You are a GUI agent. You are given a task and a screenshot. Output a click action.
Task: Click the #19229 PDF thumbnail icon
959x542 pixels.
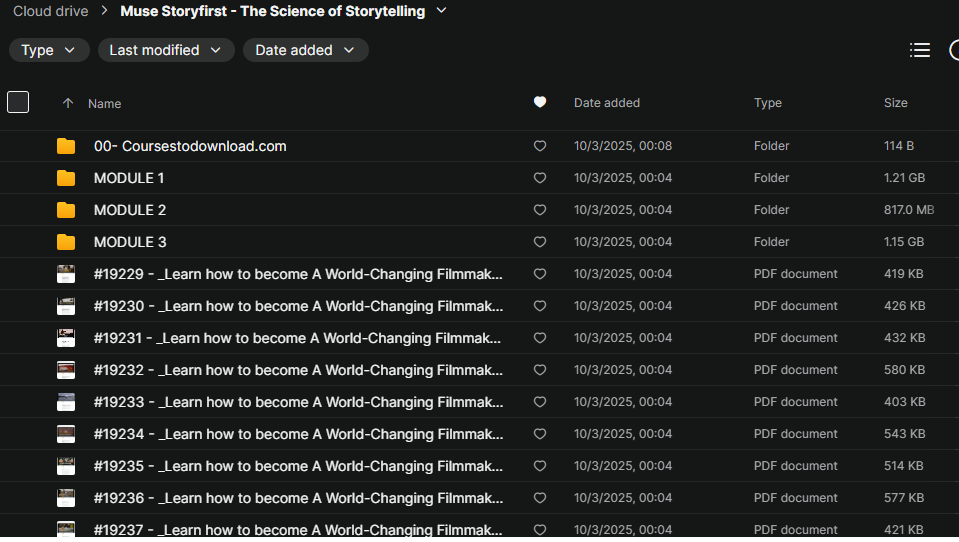tap(66, 274)
